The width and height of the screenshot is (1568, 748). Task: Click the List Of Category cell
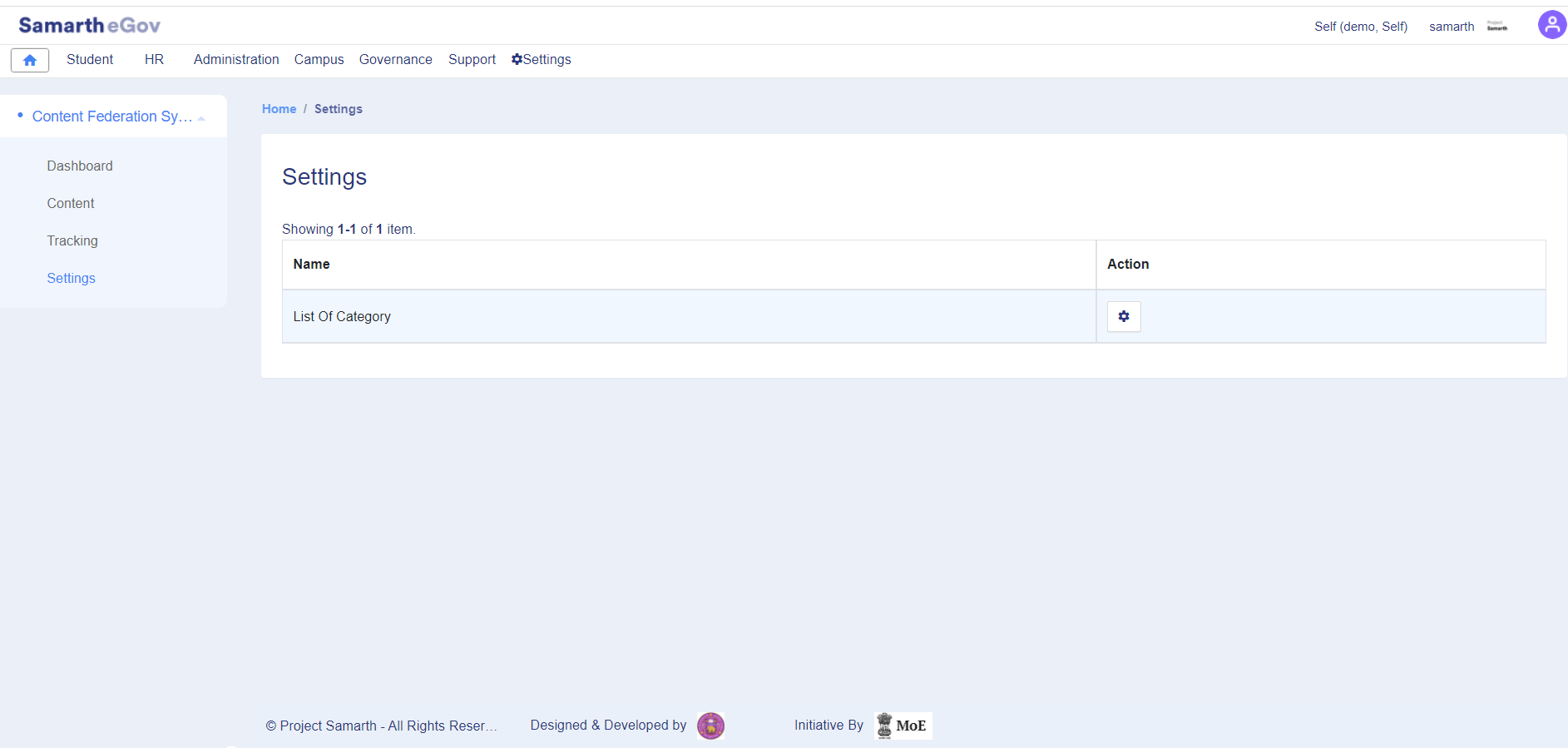coord(689,317)
